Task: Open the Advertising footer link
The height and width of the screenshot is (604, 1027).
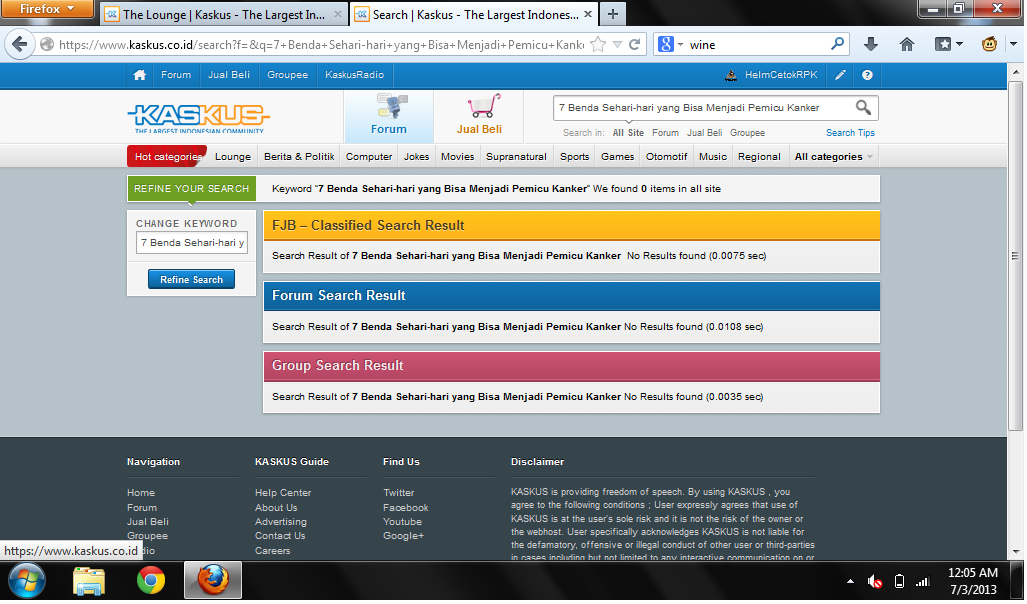Action: click(280, 521)
